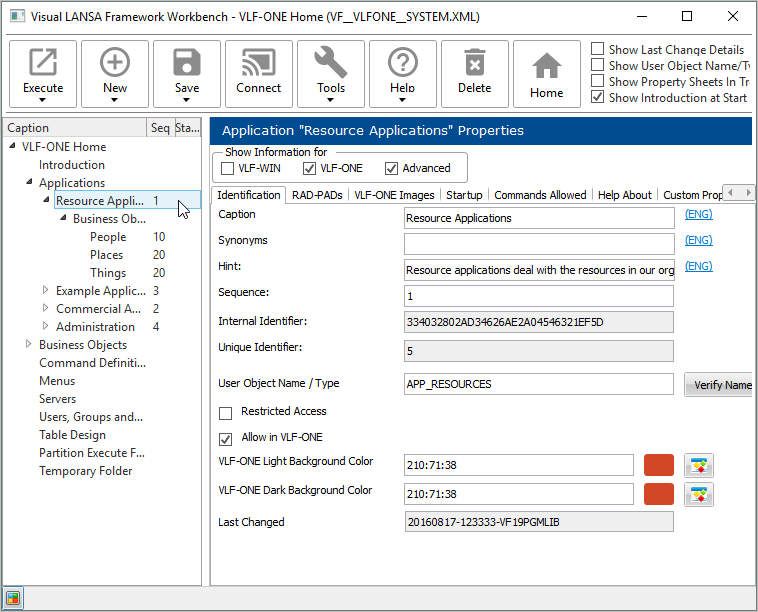Switch to the RAD-PADs tab

(316, 195)
